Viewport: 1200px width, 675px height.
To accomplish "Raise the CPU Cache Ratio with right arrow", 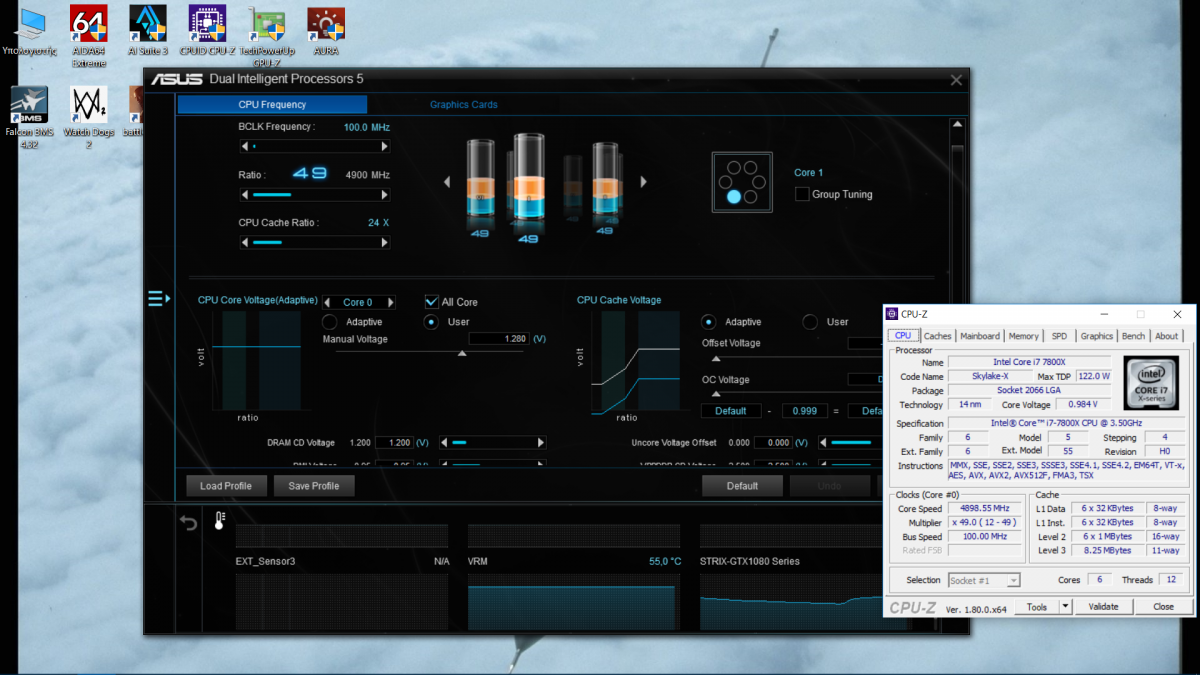I will click(x=385, y=242).
